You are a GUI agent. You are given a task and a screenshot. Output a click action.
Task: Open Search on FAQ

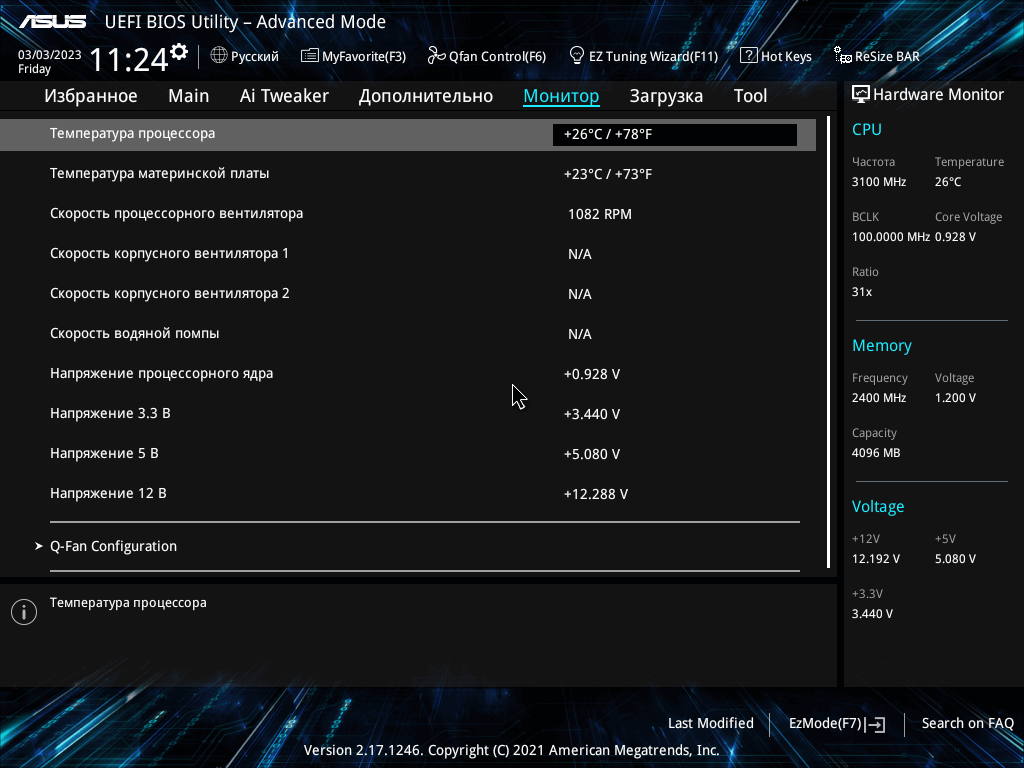tap(968, 724)
